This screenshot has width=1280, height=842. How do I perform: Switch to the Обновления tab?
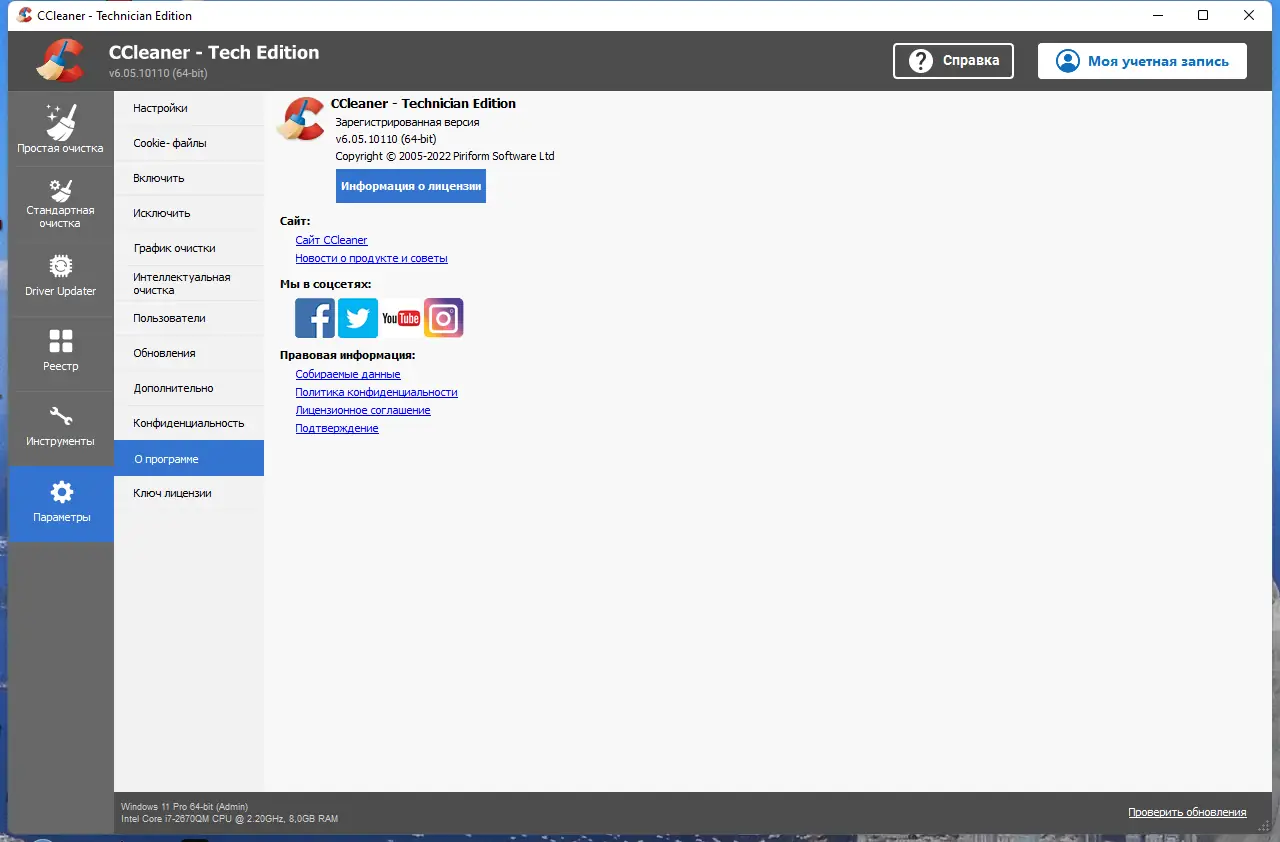click(x=189, y=353)
